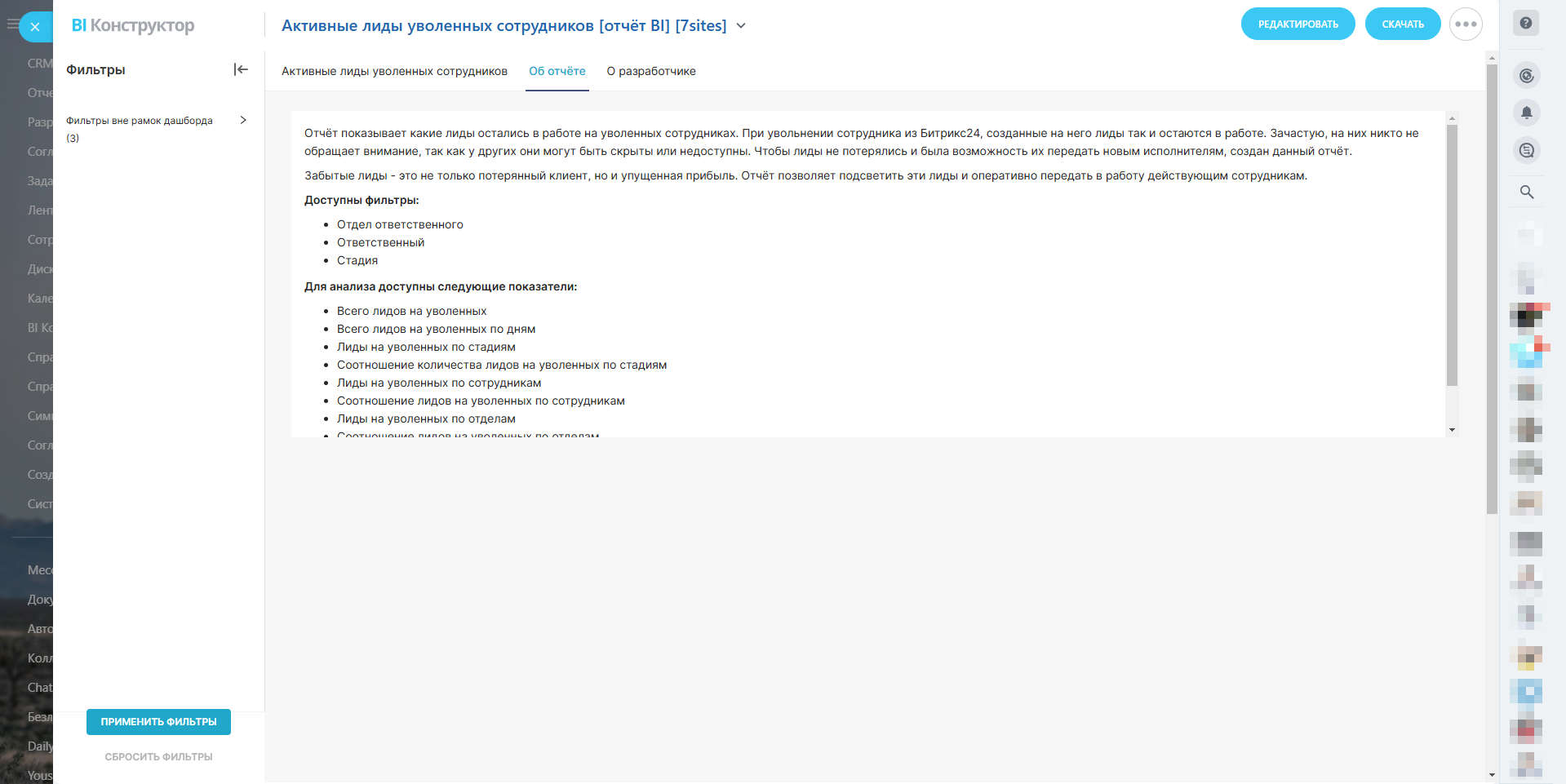The image size is (1566, 784).
Task: Switch to Активные лиды уволенных сотрудников tab
Action: (x=394, y=71)
